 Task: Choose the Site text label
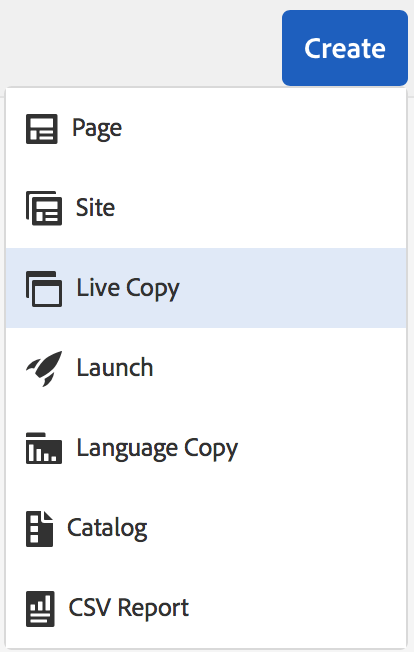coord(95,207)
